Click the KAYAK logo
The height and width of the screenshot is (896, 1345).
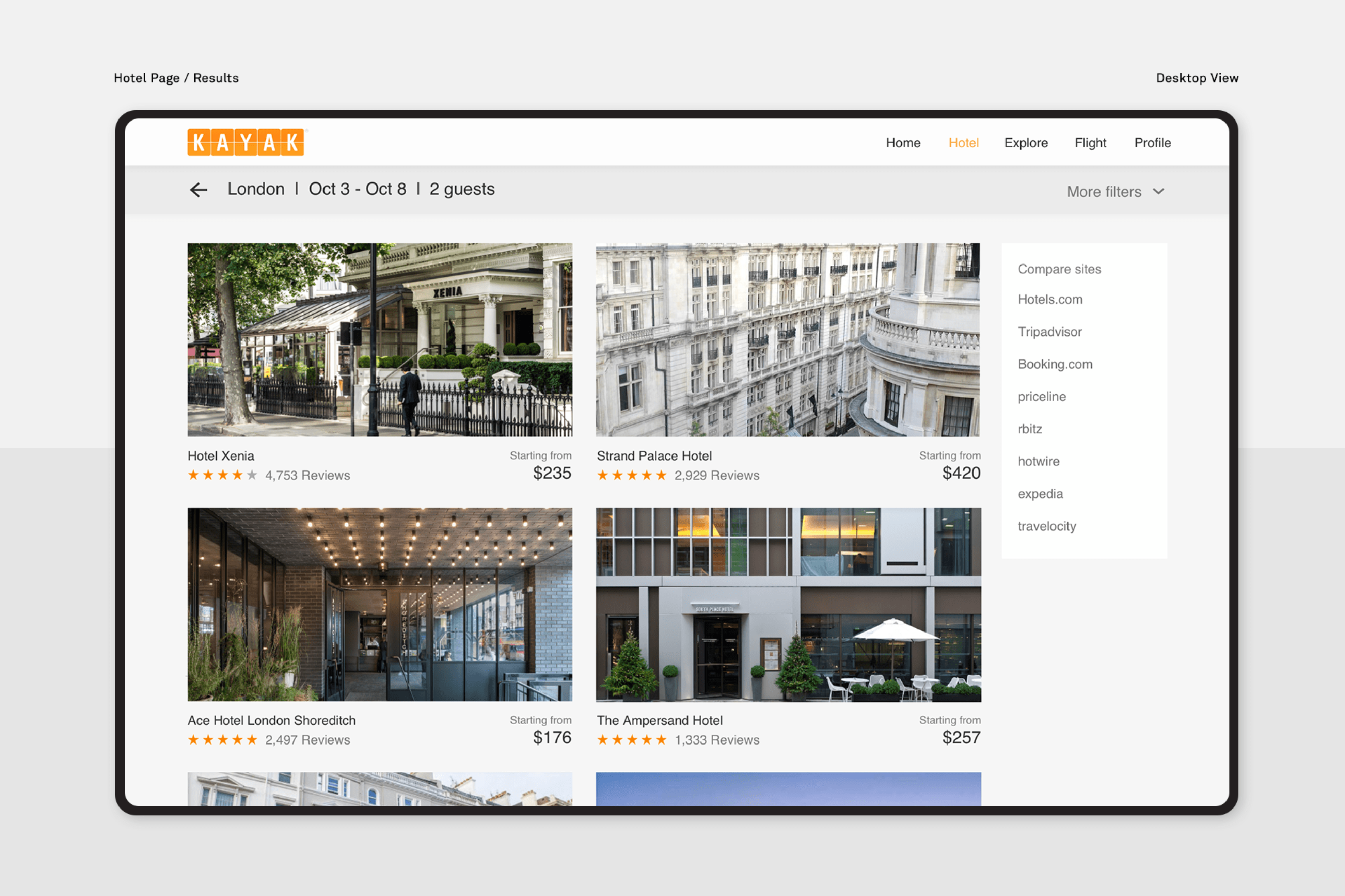click(x=246, y=142)
